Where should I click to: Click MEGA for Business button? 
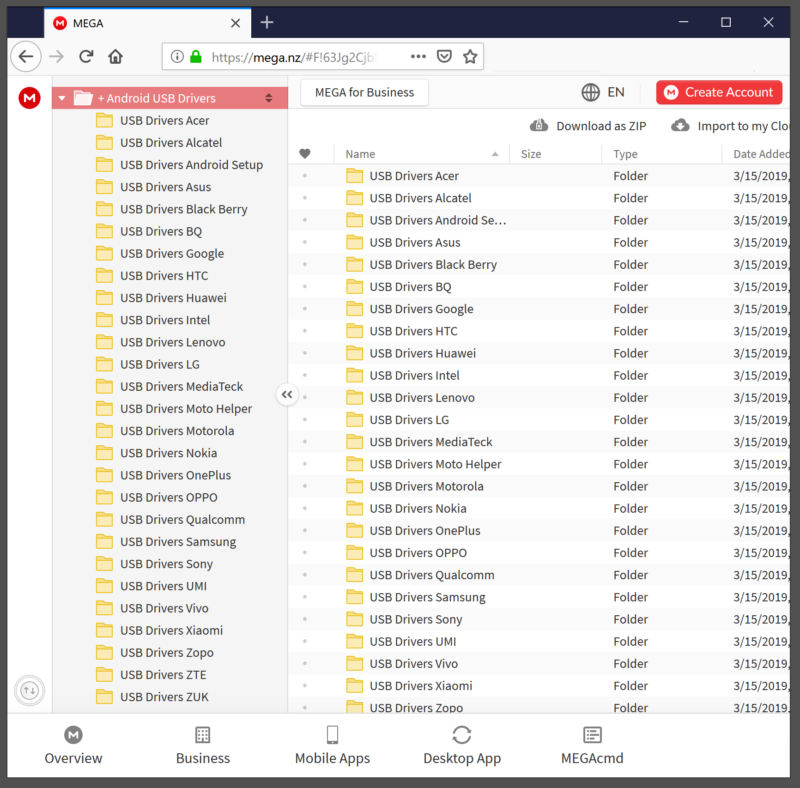364,92
